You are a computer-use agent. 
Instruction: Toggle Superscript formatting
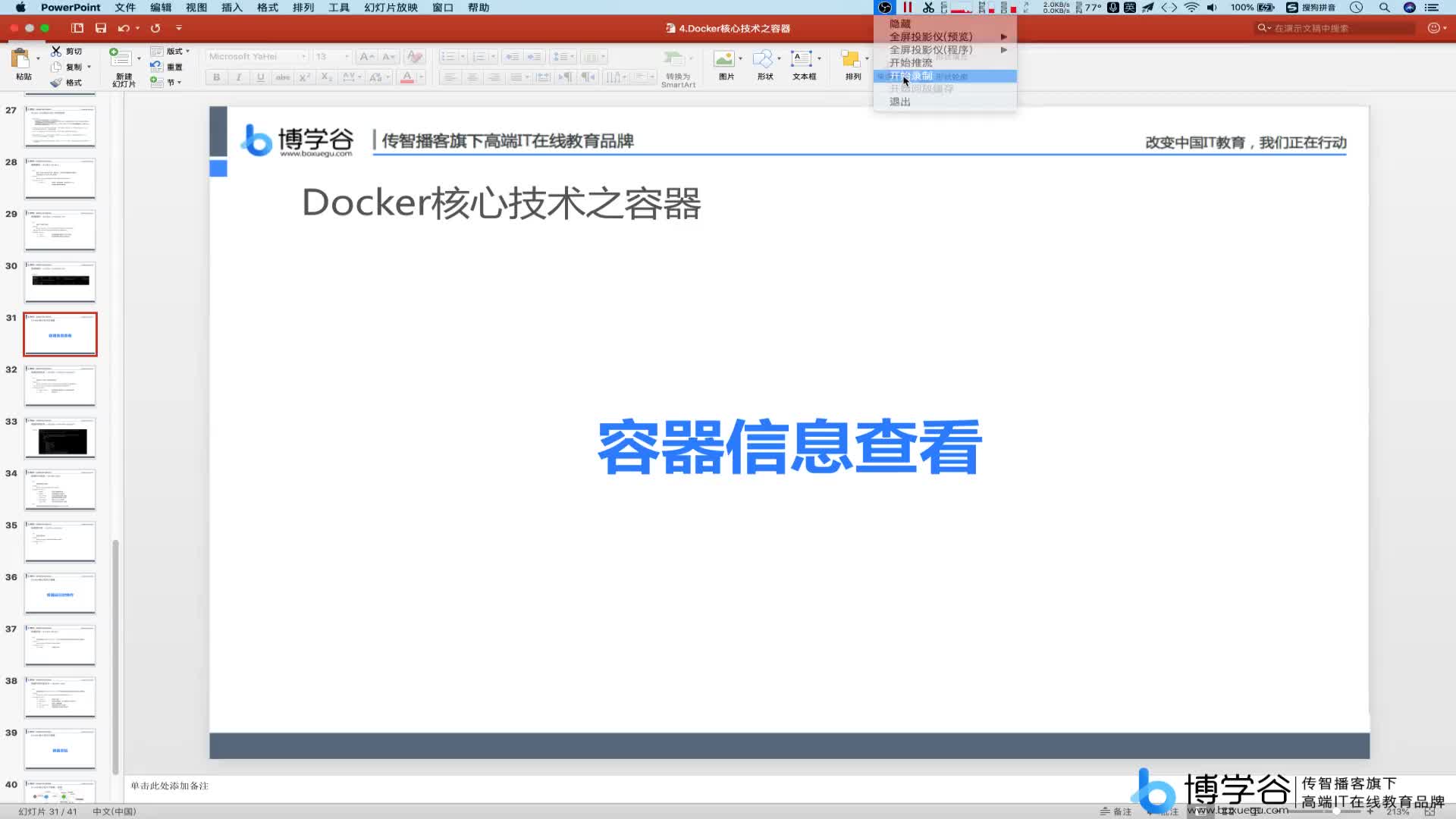[305, 77]
